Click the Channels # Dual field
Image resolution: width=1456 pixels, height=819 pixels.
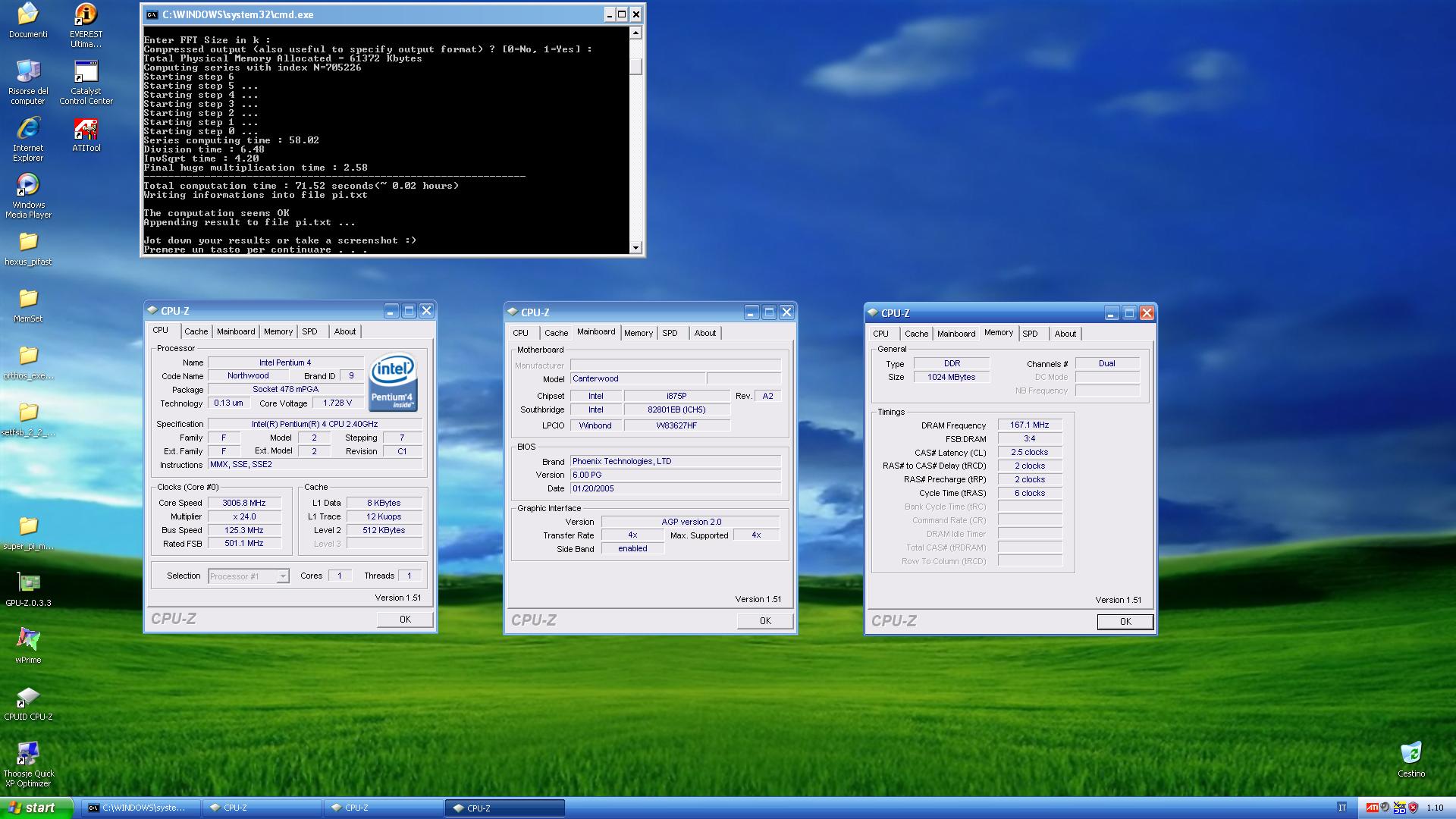point(1107,363)
